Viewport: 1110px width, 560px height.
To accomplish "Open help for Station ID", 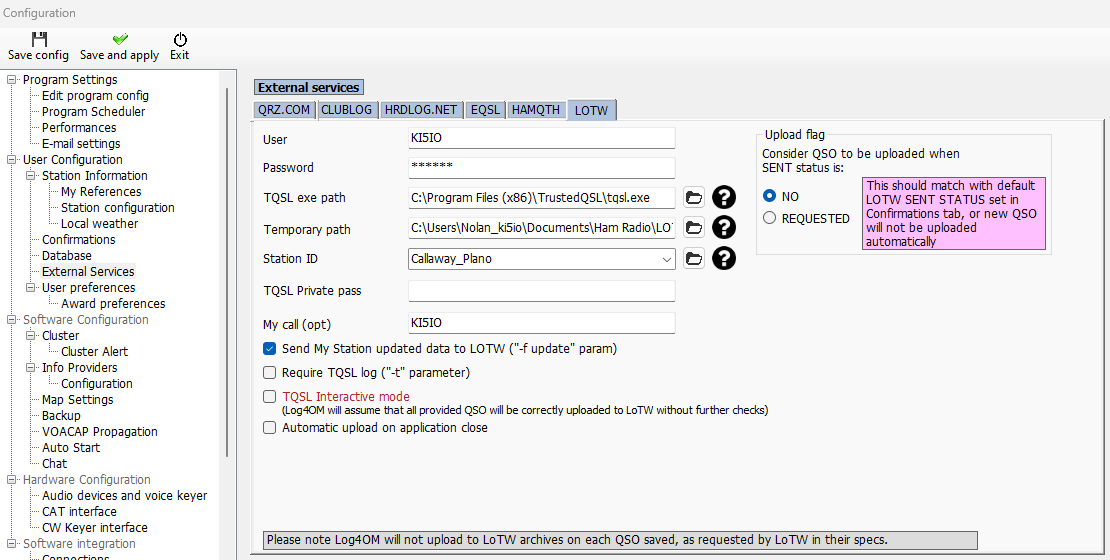I will (723, 258).
